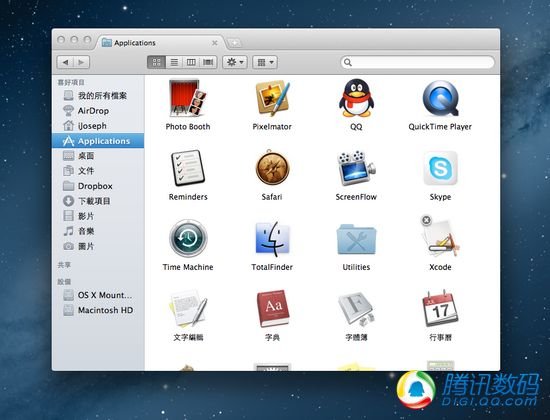Click the window zoom button
550x420 pixels.
coord(87,40)
